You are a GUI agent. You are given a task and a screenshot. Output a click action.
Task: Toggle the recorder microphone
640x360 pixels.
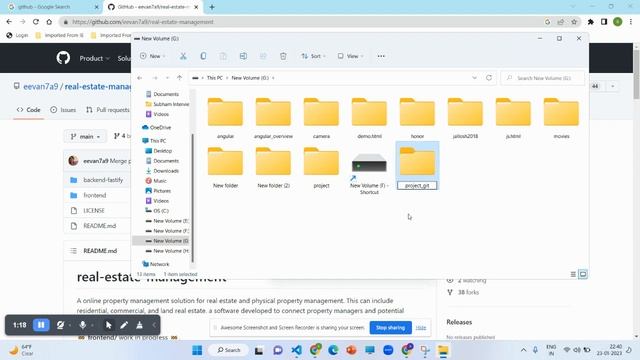click(x=82, y=325)
